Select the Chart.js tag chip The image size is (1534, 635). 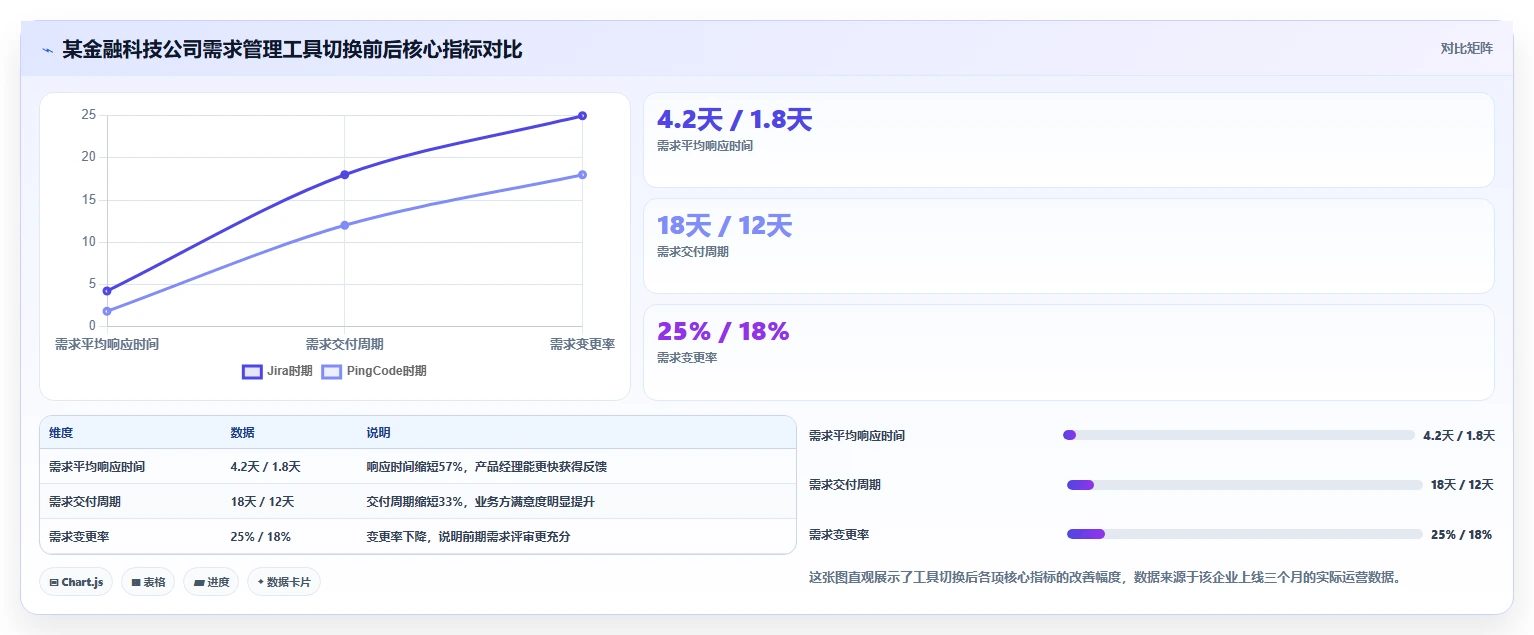coord(77,582)
